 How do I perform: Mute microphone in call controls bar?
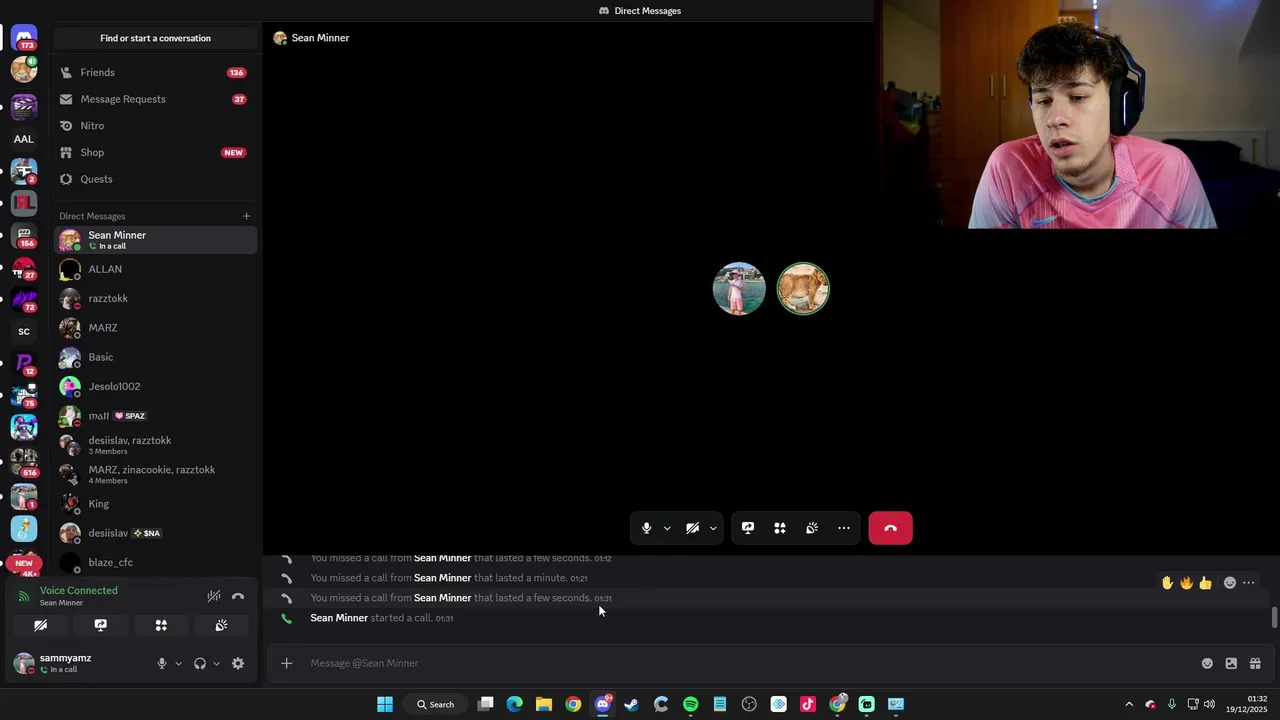[646, 528]
